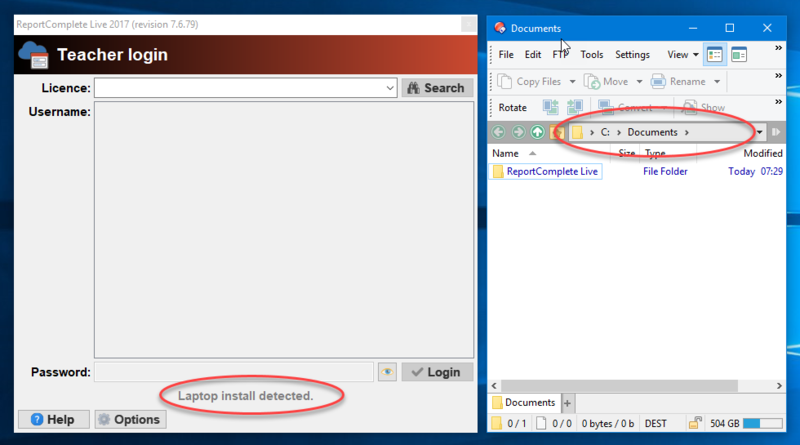Open the FTP menu in Documents window
Image resolution: width=800 pixels, height=445 pixels.
(560, 55)
